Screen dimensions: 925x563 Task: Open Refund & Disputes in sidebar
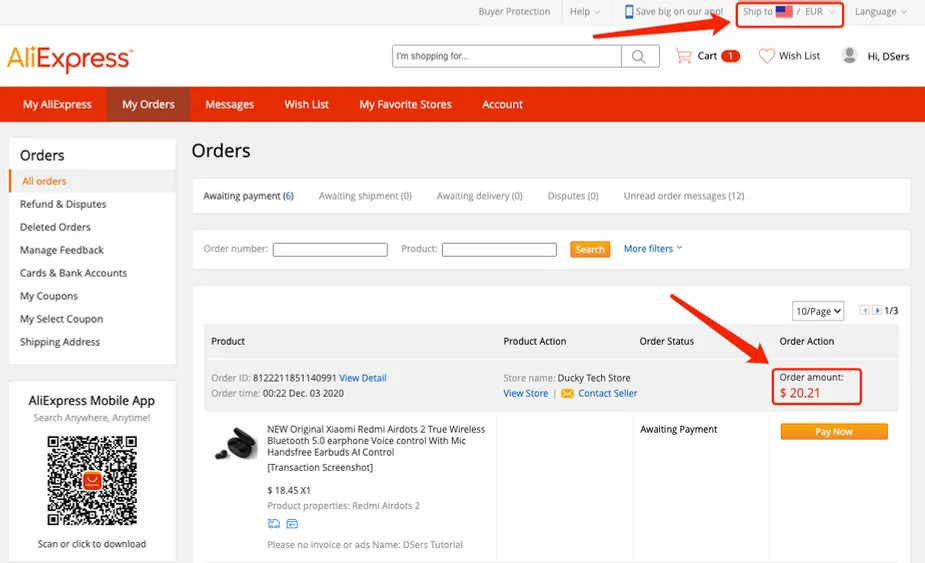[63, 204]
